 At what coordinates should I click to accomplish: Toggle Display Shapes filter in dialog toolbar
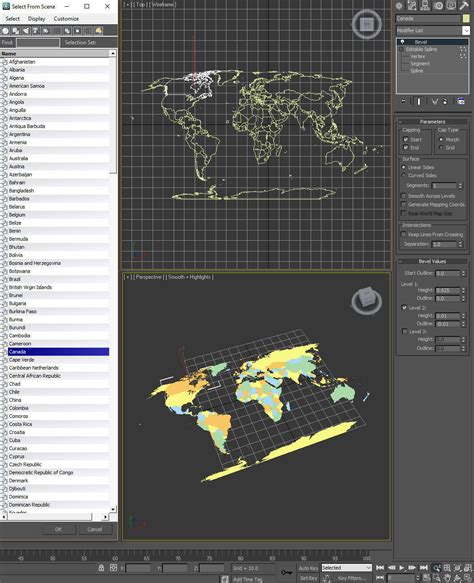click(16, 31)
